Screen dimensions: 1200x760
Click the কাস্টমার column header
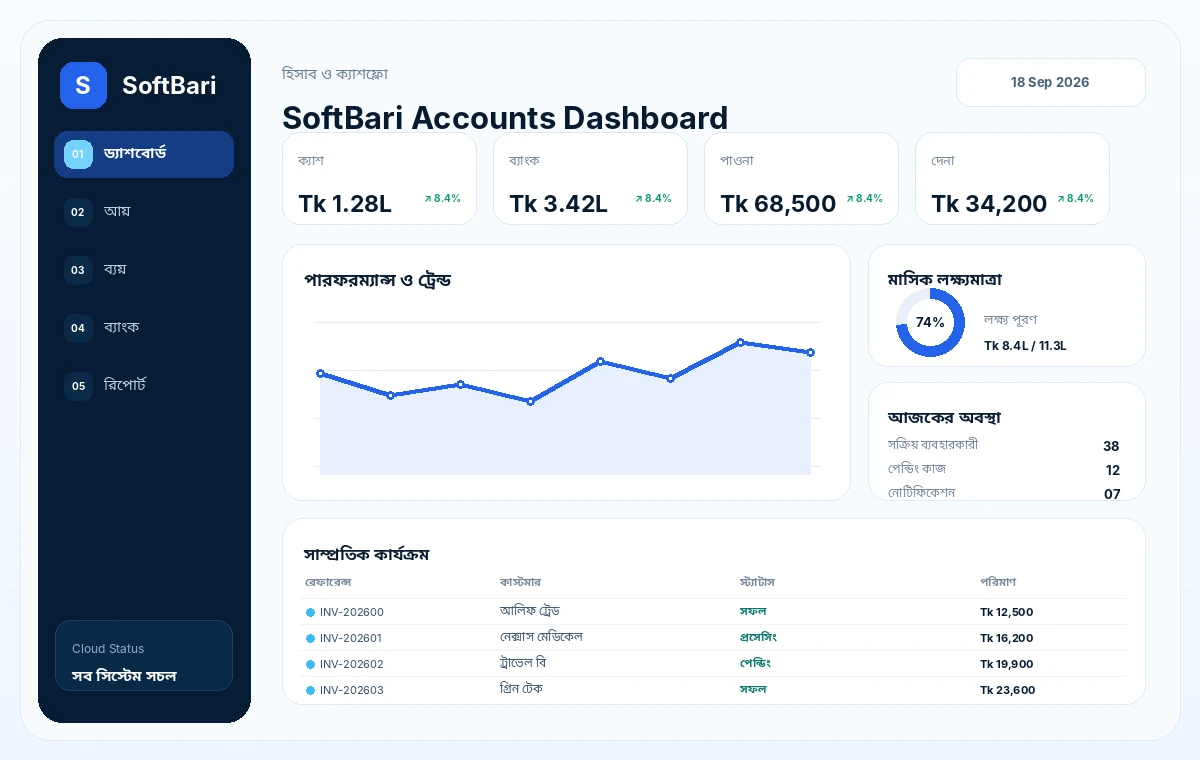tap(520, 582)
